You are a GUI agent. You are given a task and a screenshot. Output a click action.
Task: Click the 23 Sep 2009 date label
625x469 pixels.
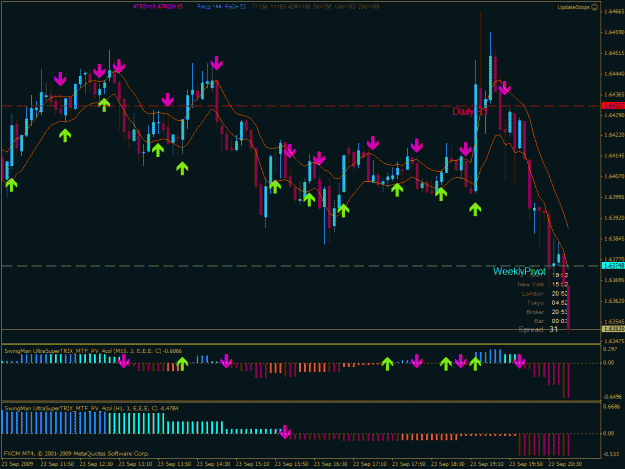click(x=18, y=464)
